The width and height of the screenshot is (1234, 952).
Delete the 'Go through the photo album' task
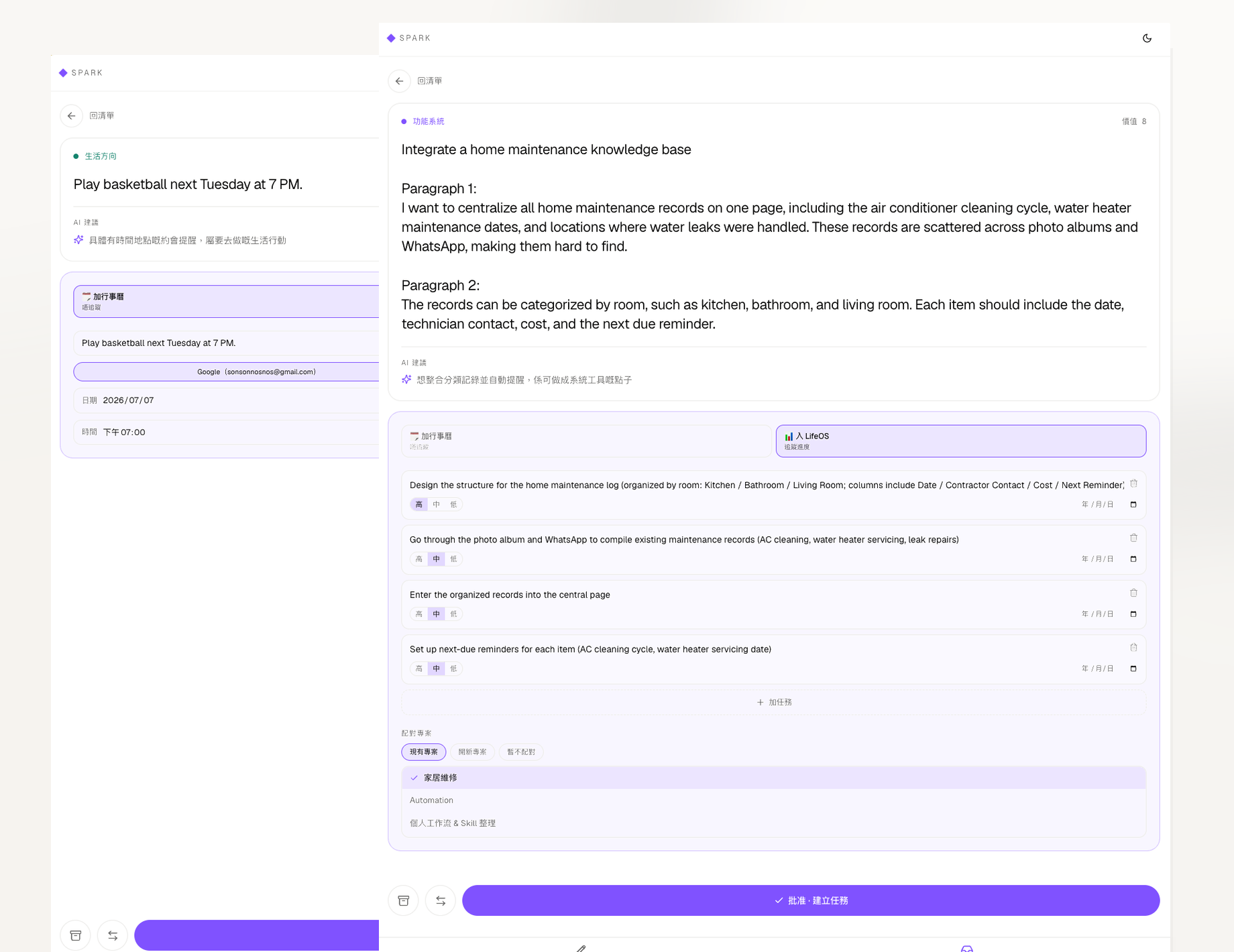(1133, 538)
